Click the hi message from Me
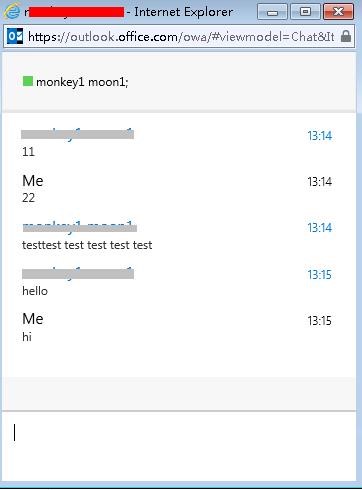 point(27,337)
